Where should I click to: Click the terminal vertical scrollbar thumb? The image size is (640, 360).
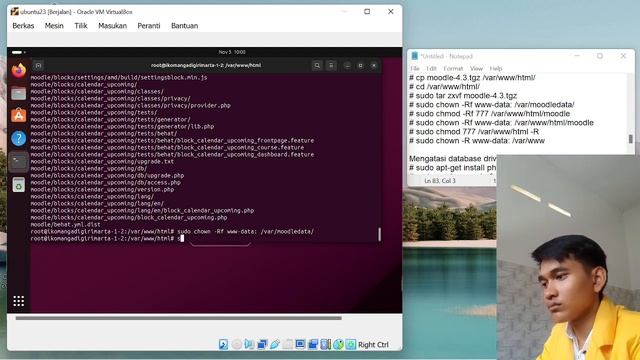tap(380, 234)
